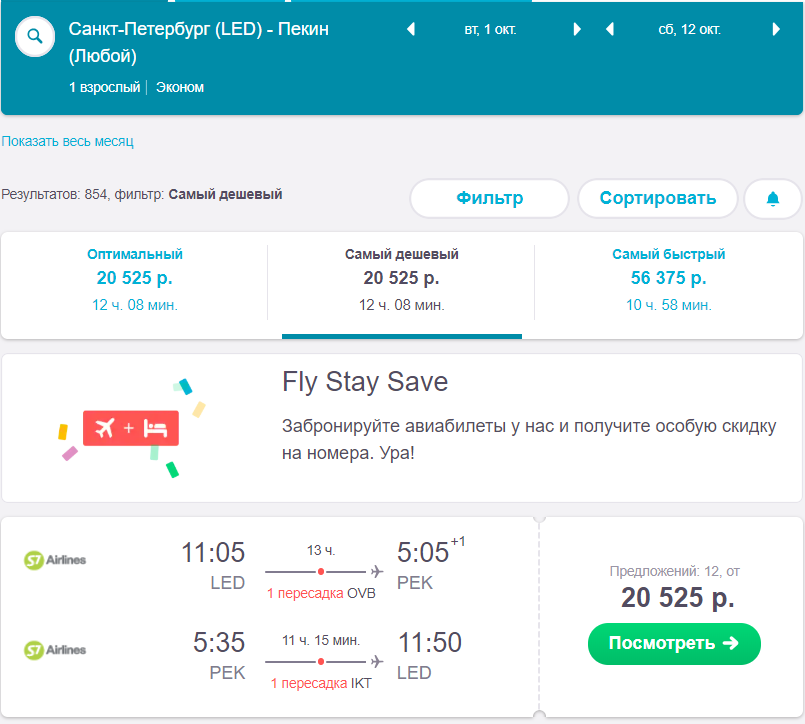Screen dimensions: 805x724
Task: Click the return date сб, 12 окт.
Action: pyautogui.click(x=689, y=30)
